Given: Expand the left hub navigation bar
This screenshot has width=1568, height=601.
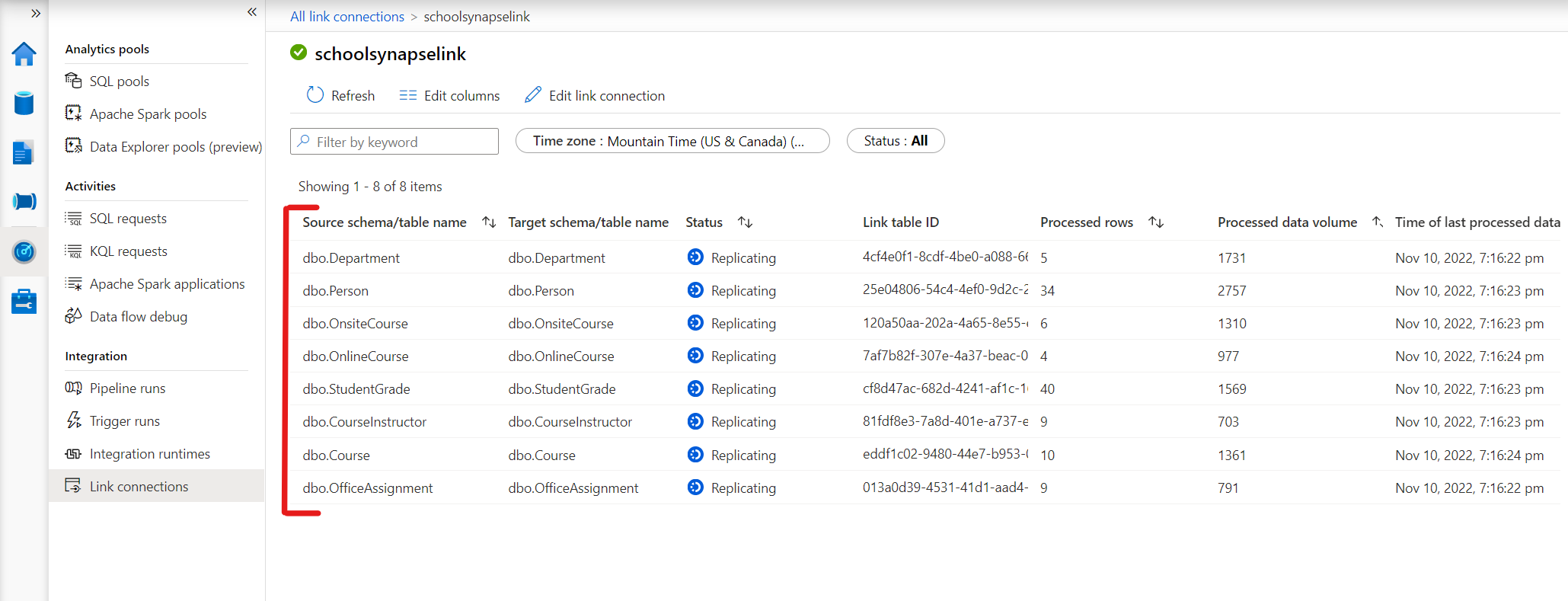Looking at the screenshot, I should (35, 13).
